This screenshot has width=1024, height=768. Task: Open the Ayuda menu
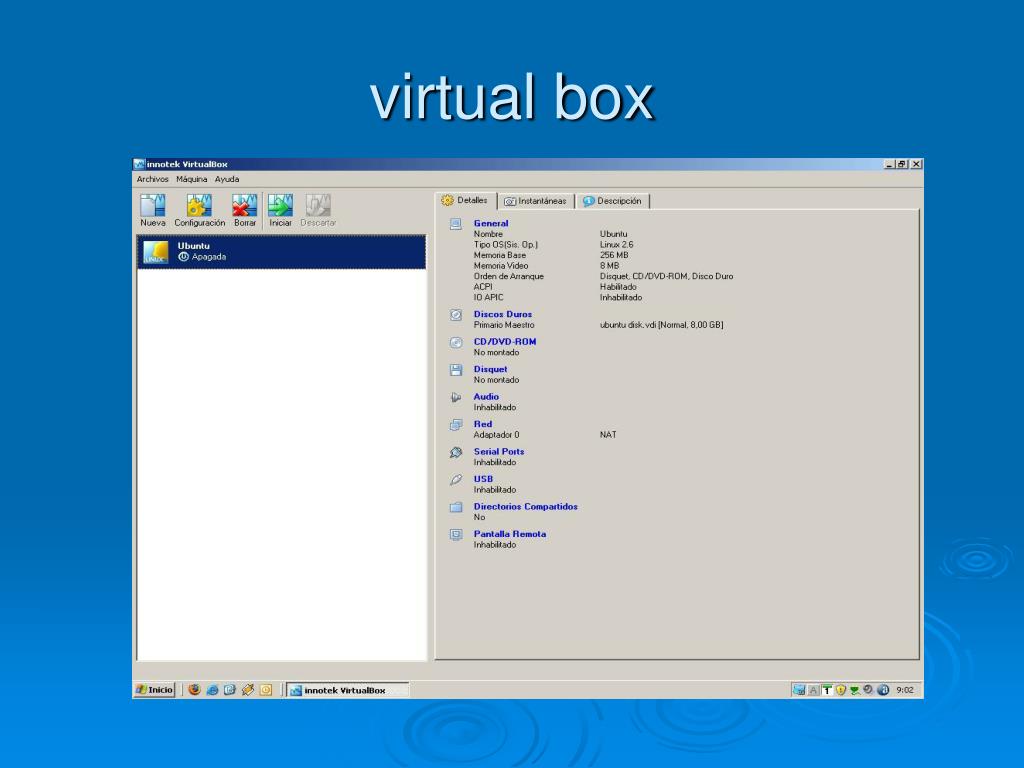coord(227,179)
